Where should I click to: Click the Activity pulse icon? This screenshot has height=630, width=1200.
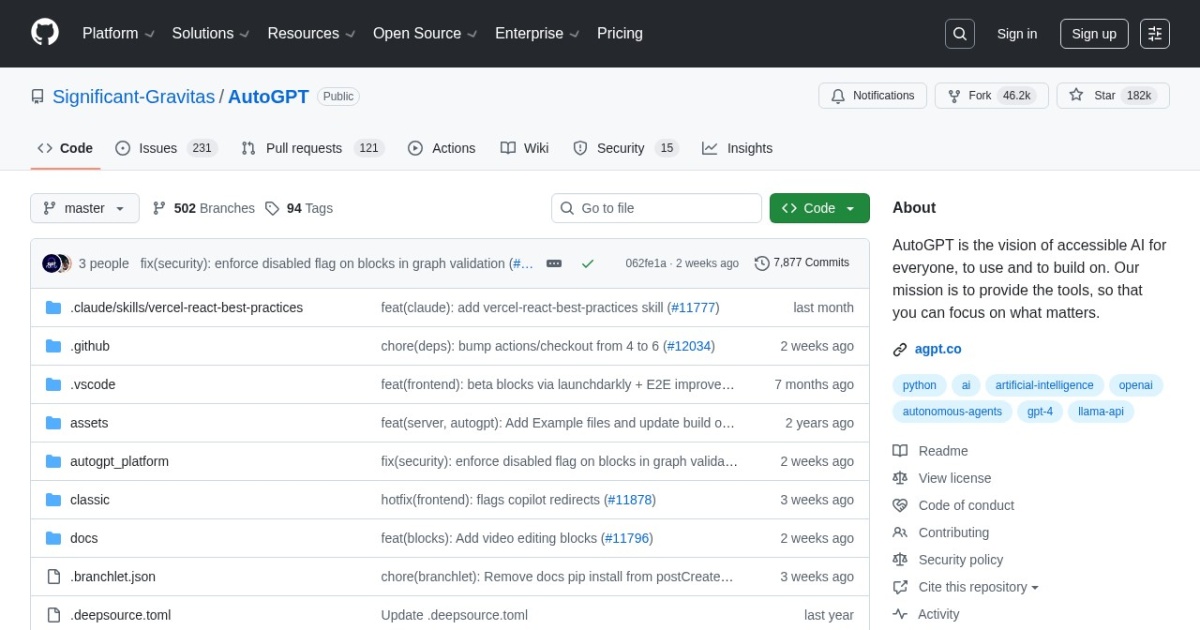click(901, 613)
